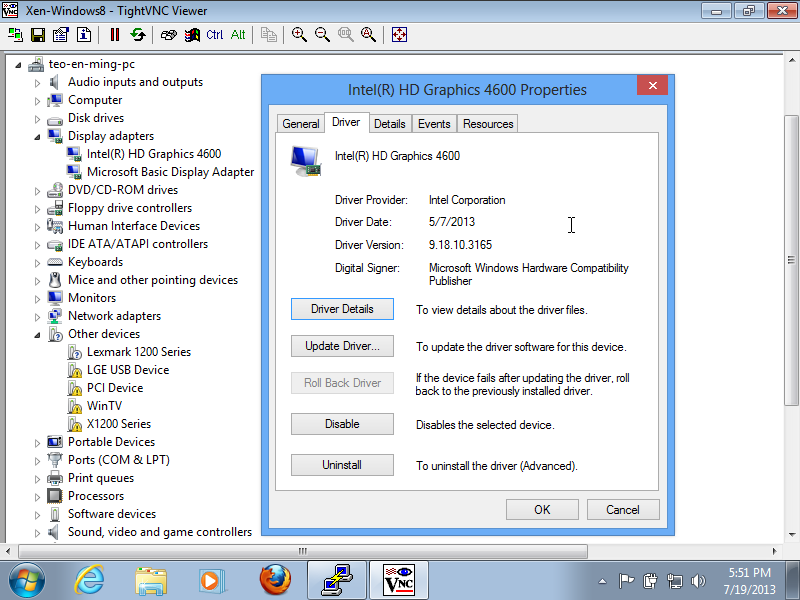800x600 pixels.
Task: Collapse the Display adapters tree node
Action: pyautogui.click(x=38, y=136)
